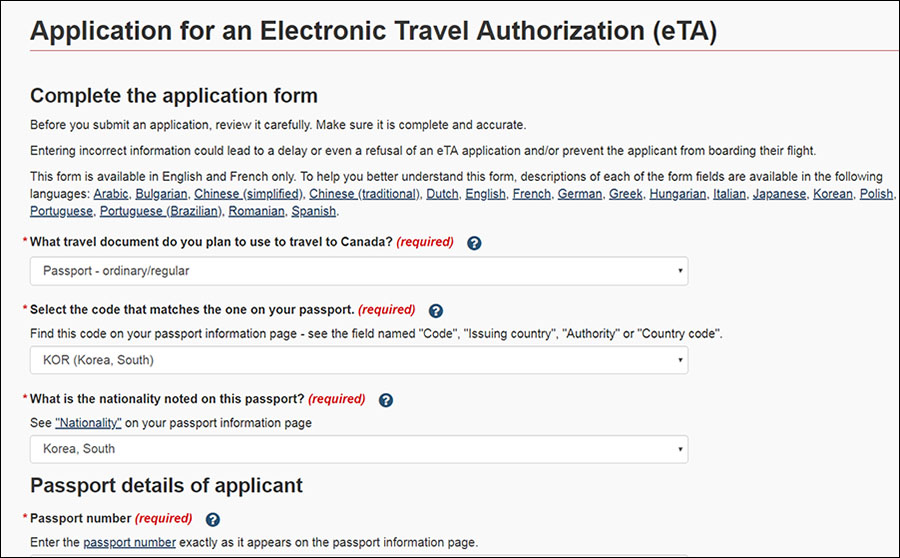Open the Korean field descriptions link
This screenshot has width=900, height=558.
coord(833,194)
